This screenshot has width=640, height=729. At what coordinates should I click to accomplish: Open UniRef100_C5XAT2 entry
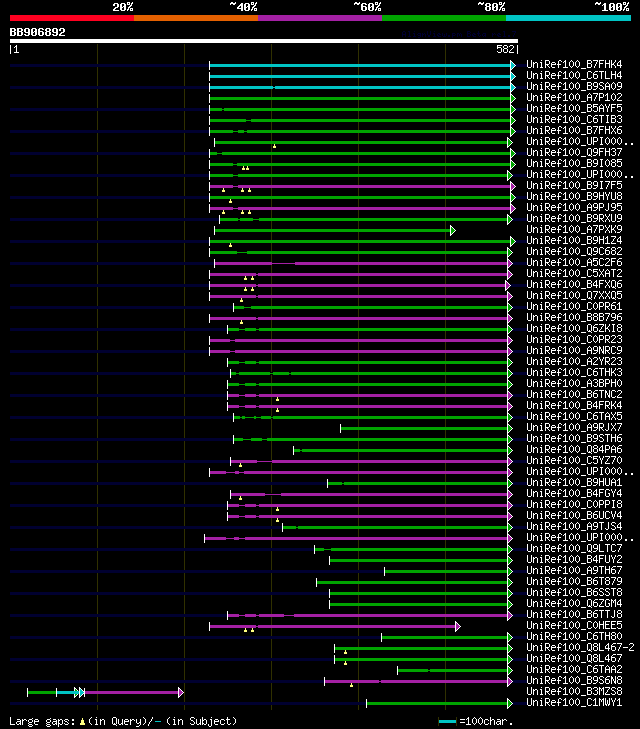point(574,273)
